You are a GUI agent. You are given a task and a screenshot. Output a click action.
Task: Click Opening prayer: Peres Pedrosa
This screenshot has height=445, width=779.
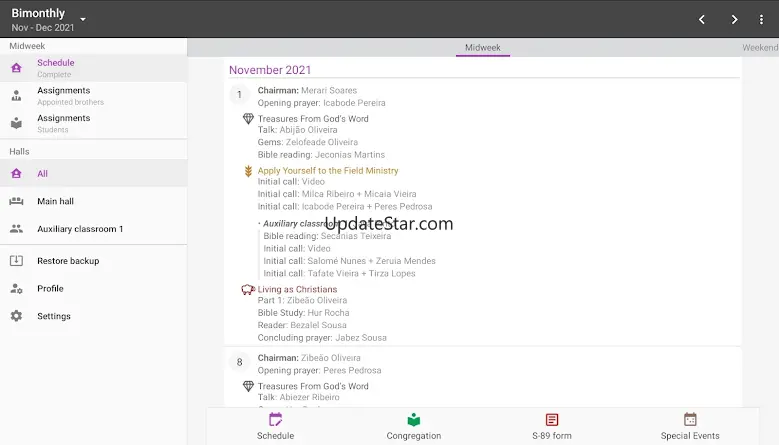[x=319, y=370]
